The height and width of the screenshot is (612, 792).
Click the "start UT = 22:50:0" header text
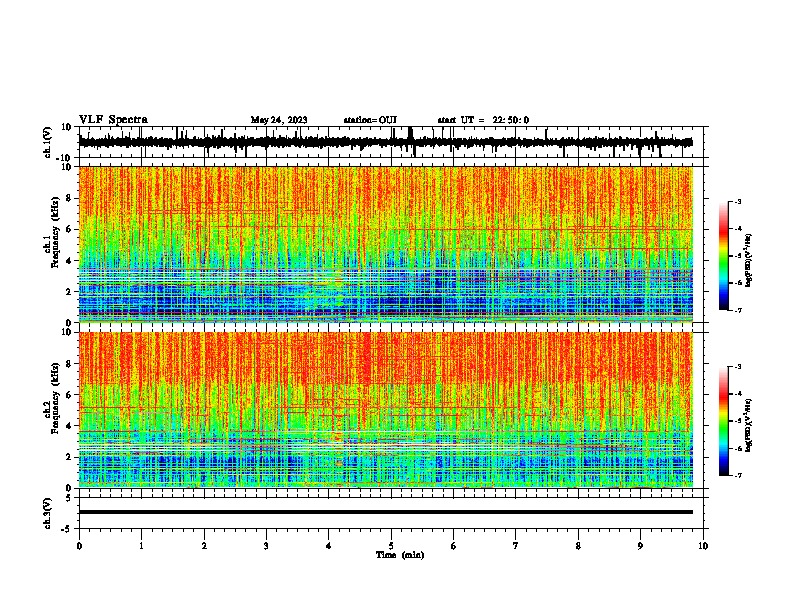pos(483,120)
